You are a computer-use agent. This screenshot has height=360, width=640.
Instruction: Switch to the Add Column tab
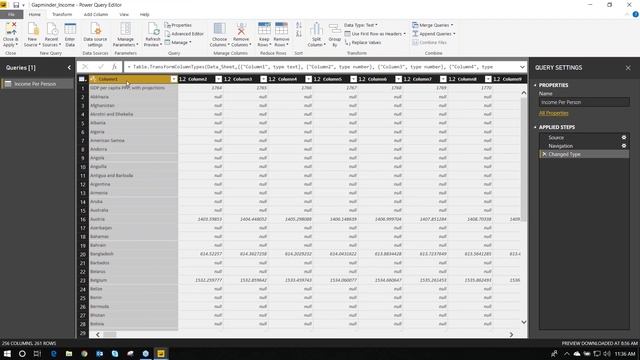(x=96, y=15)
